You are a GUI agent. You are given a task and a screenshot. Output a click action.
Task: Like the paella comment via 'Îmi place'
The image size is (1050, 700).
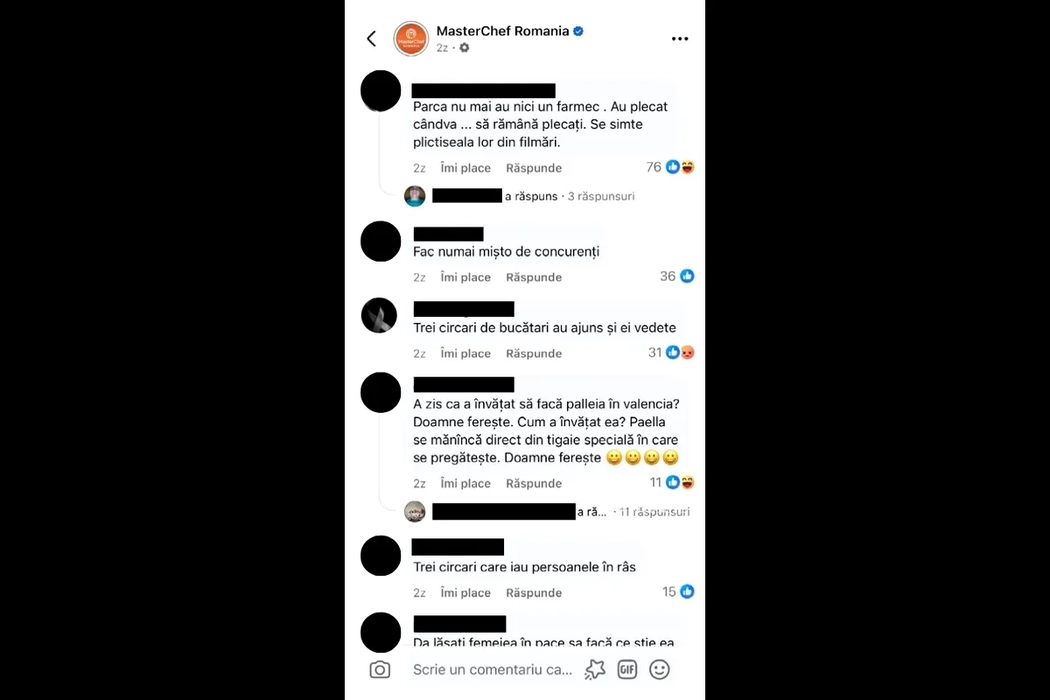[465, 484]
